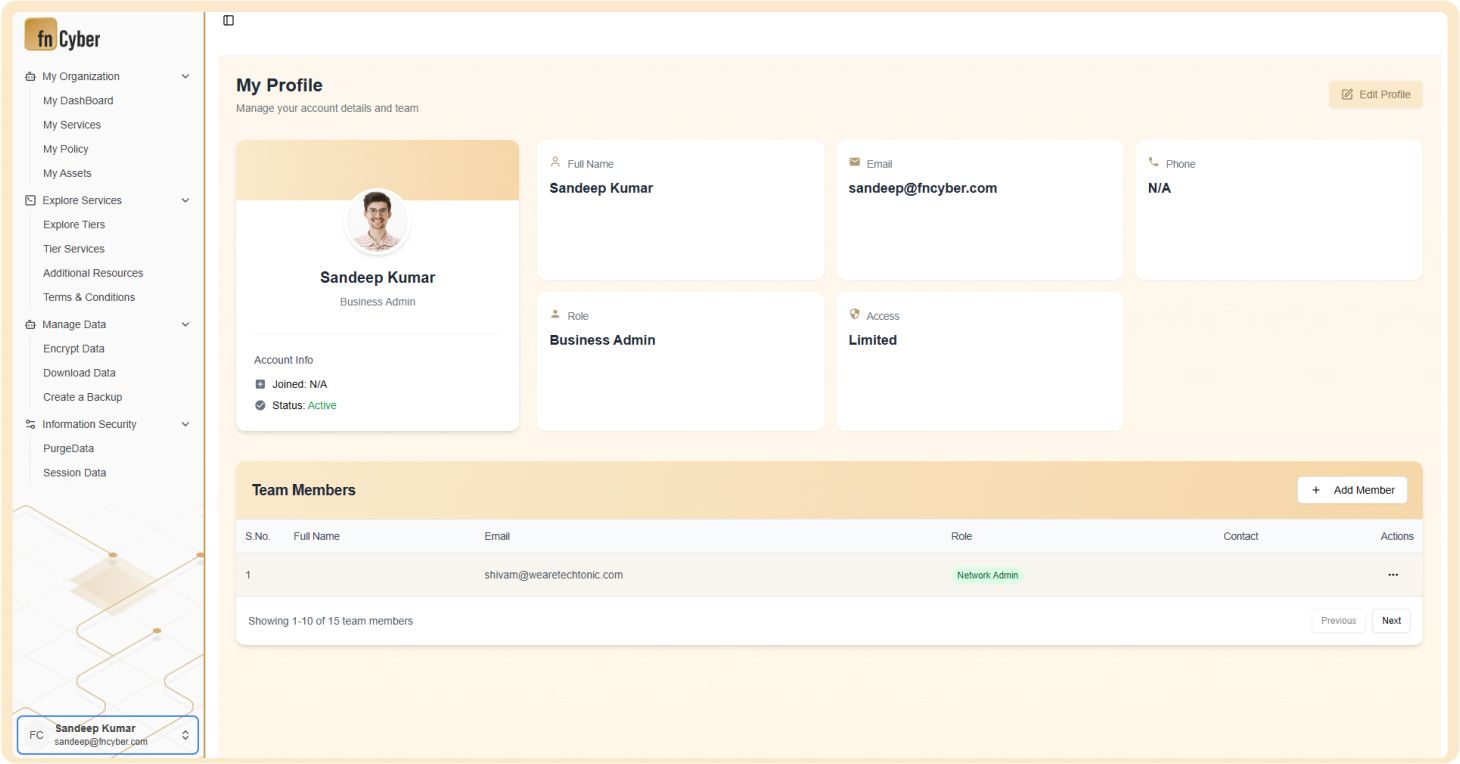Select Create a Backup
The image size is (1460, 764).
point(83,397)
